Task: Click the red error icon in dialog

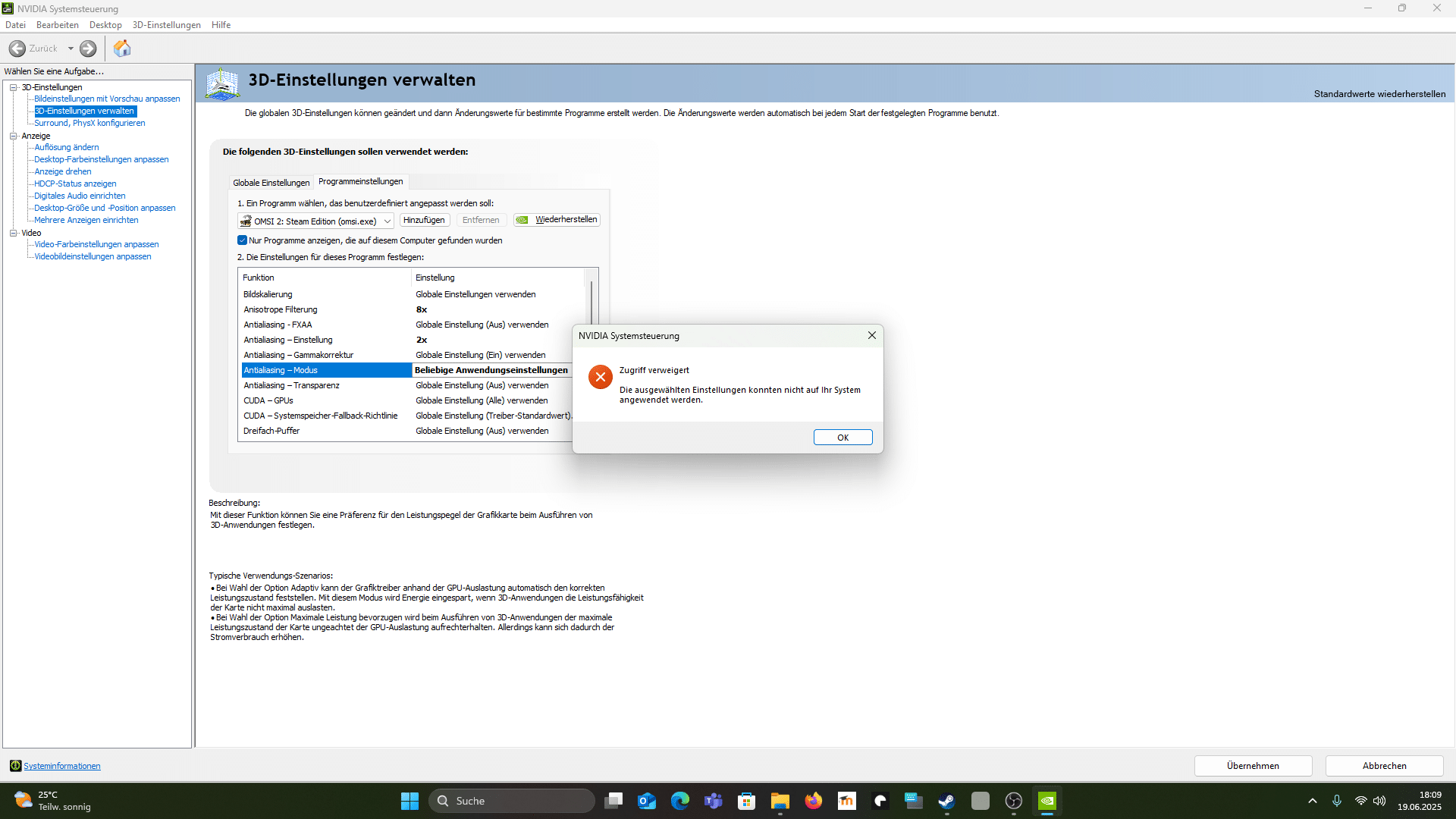Action: point(600,377)
